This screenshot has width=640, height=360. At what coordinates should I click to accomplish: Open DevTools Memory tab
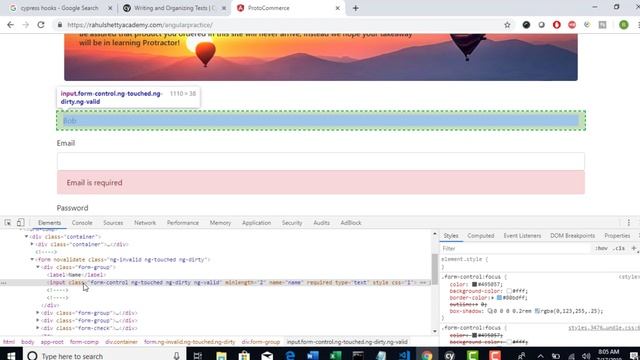220,223
